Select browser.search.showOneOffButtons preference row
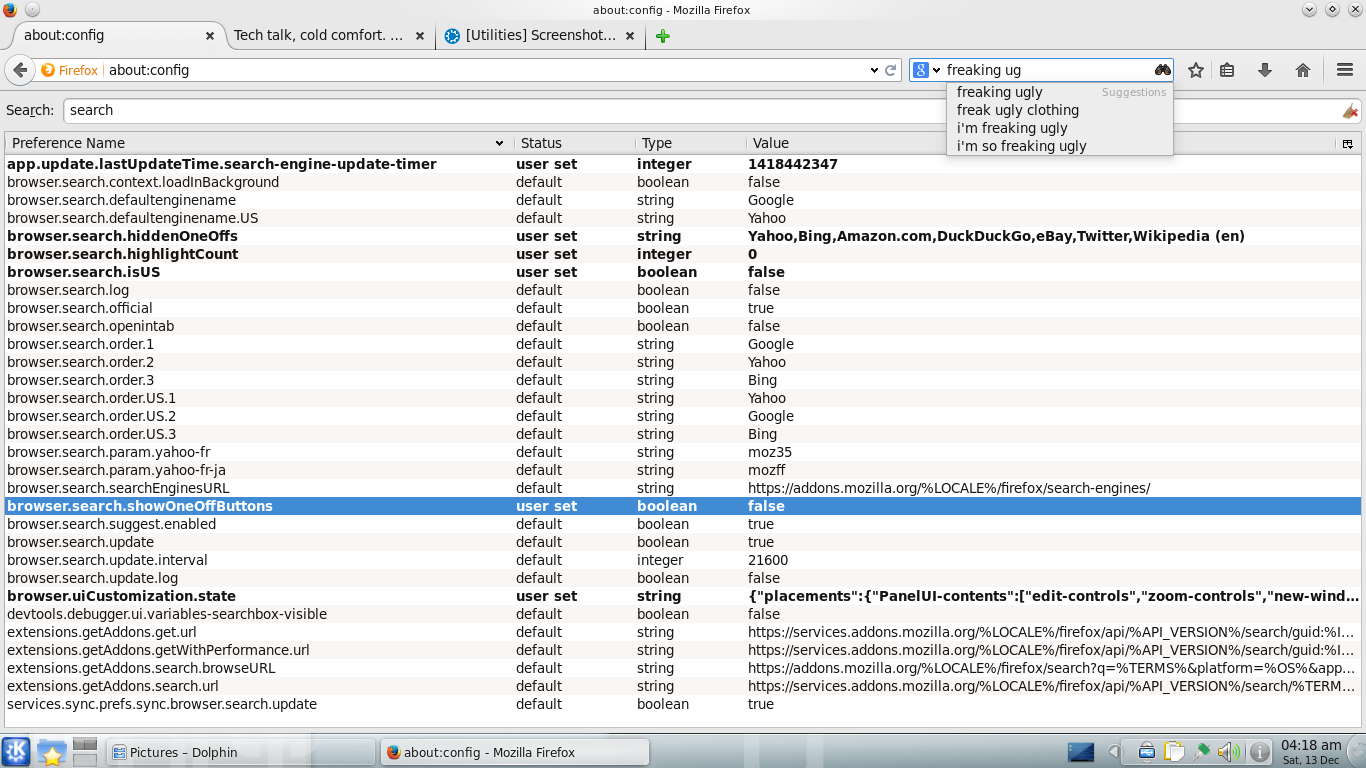This screenshot has height=768, width=1366. click(683, 506)
